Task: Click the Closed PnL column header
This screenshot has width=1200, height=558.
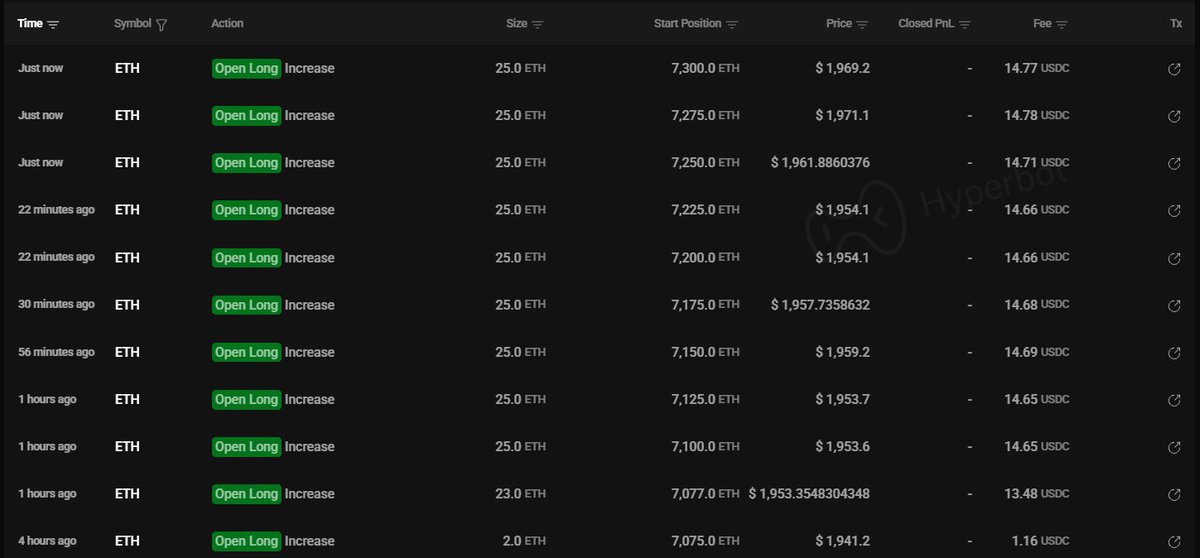Action: click(x=935, y=23)
